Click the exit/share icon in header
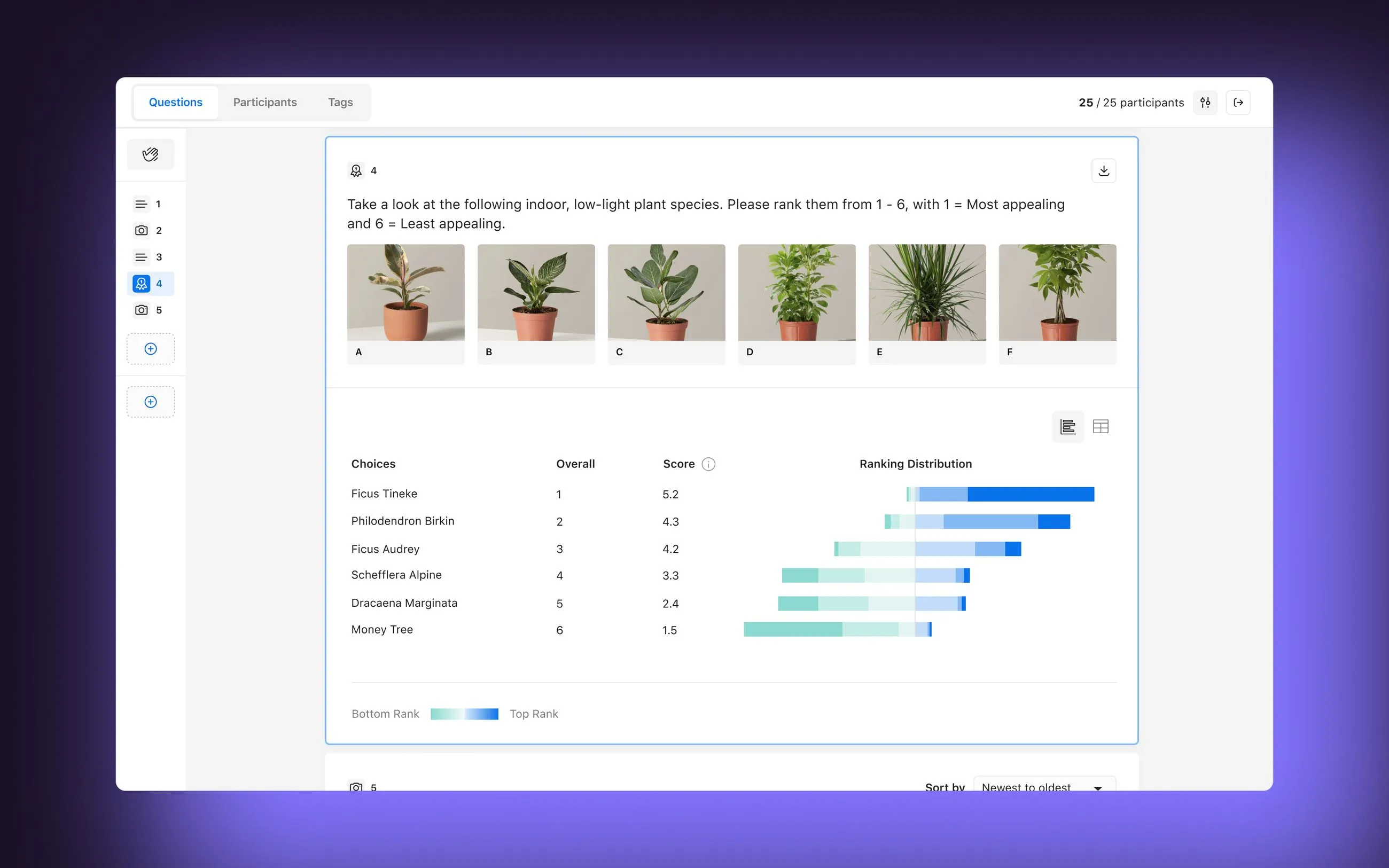Screen dimensions: 1389x868 [x=1238, y=102]
